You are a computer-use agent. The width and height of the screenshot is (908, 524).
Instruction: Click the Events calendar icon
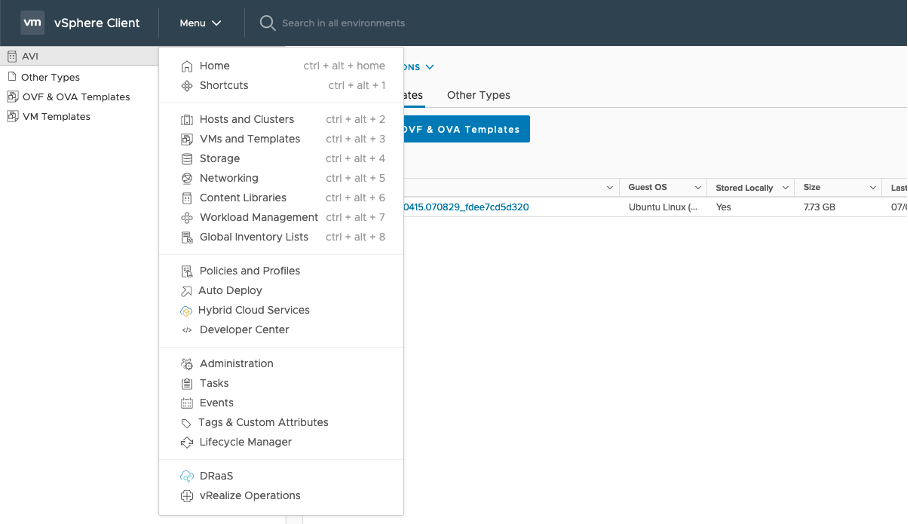coord(186,403)
